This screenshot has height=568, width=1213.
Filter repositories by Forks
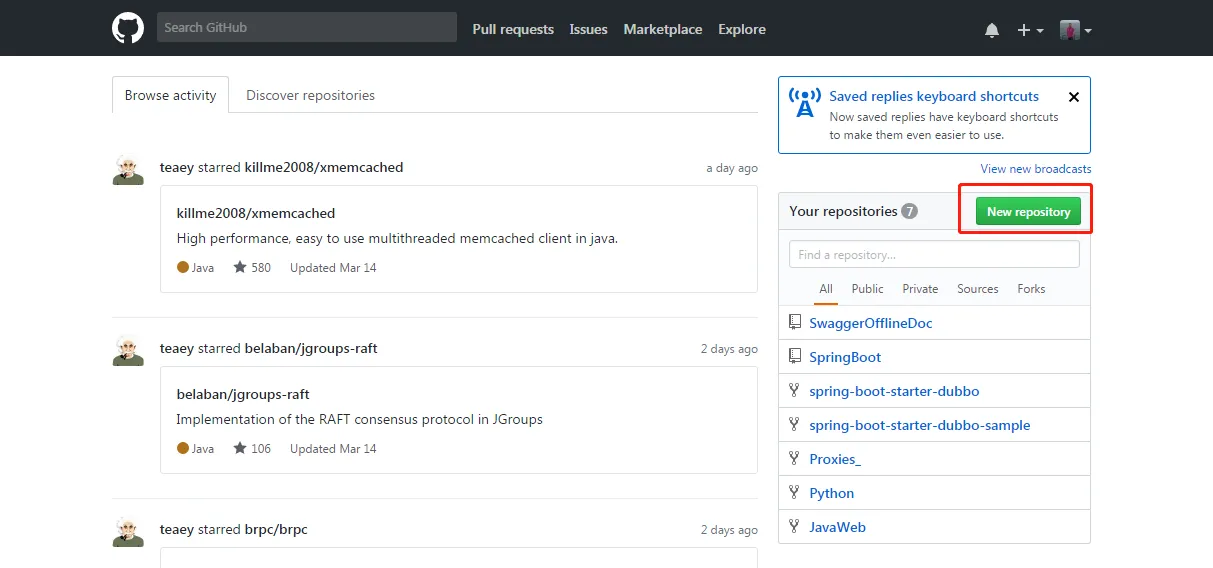[x=1031, y=289]
